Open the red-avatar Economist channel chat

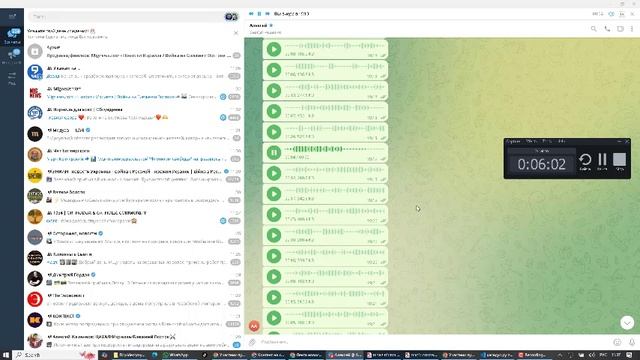click(134, 299)
